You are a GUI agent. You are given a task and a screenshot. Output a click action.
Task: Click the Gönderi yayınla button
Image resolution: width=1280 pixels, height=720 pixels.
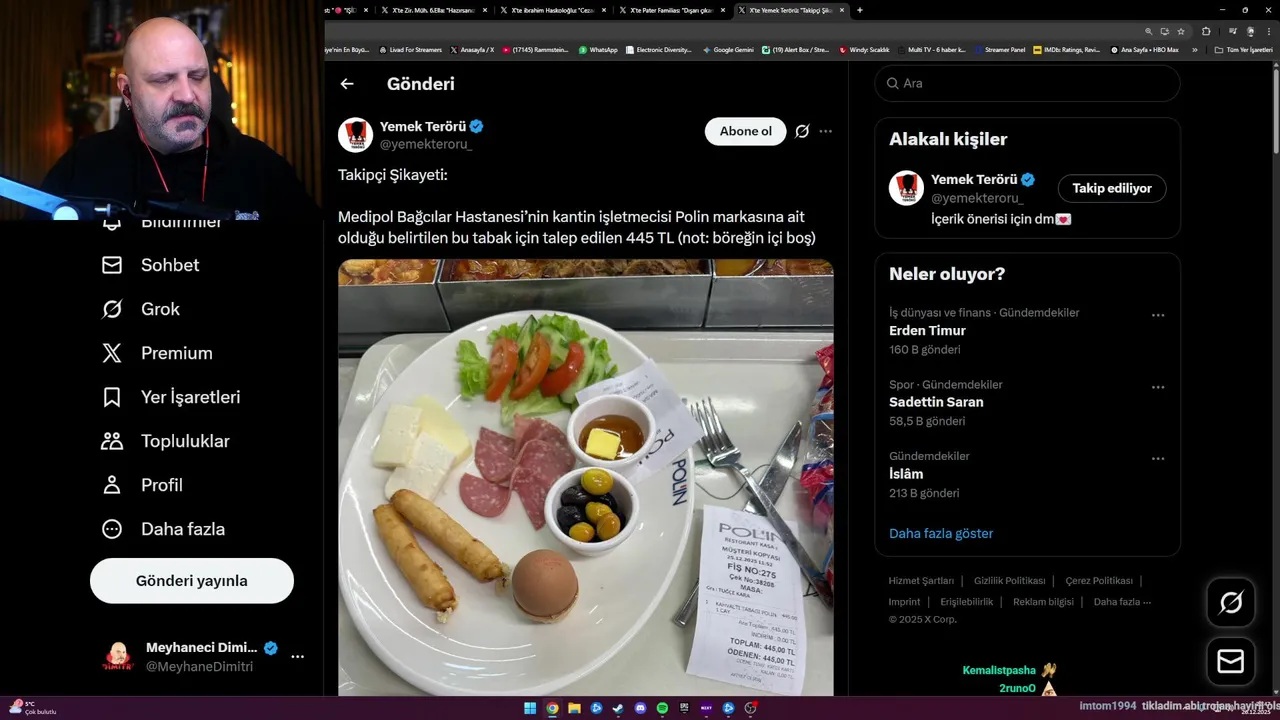(192, 581)
